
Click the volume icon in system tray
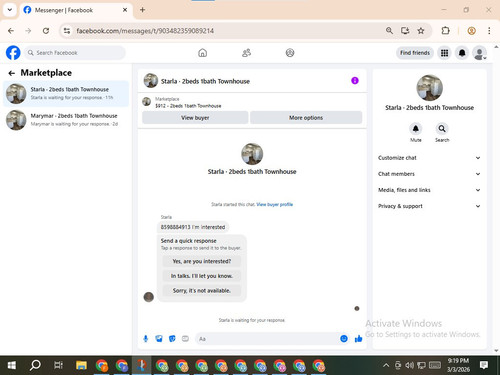(x=409, y=365)
